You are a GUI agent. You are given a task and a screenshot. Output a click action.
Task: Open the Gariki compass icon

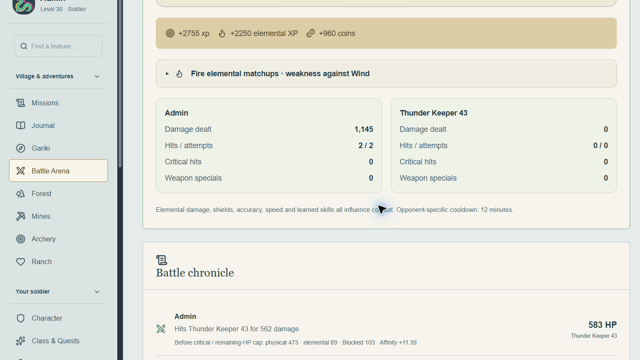20,148
